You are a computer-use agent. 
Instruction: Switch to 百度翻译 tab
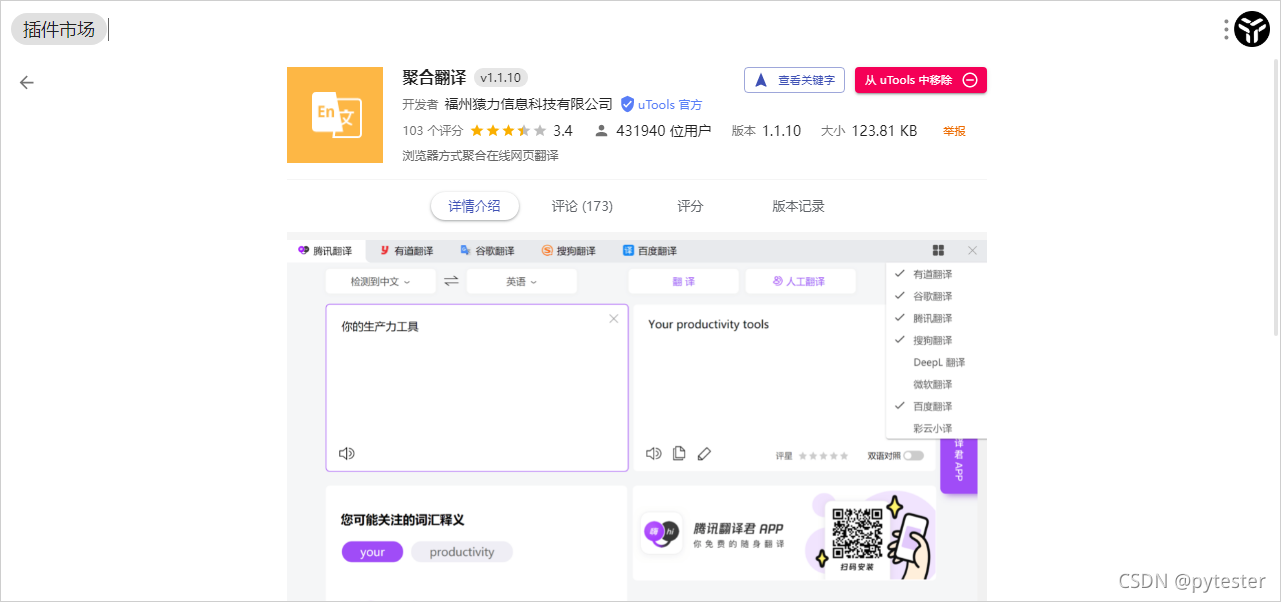pyautogui.click(x=649, y=251)
